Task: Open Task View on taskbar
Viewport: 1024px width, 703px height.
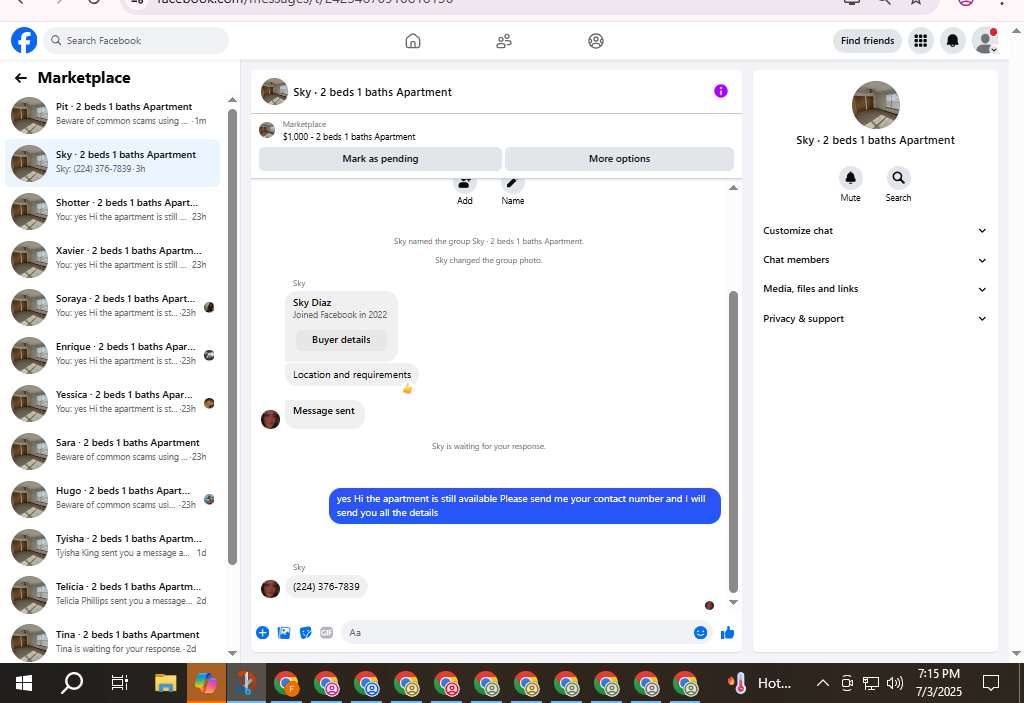Action: coord(120,683)
